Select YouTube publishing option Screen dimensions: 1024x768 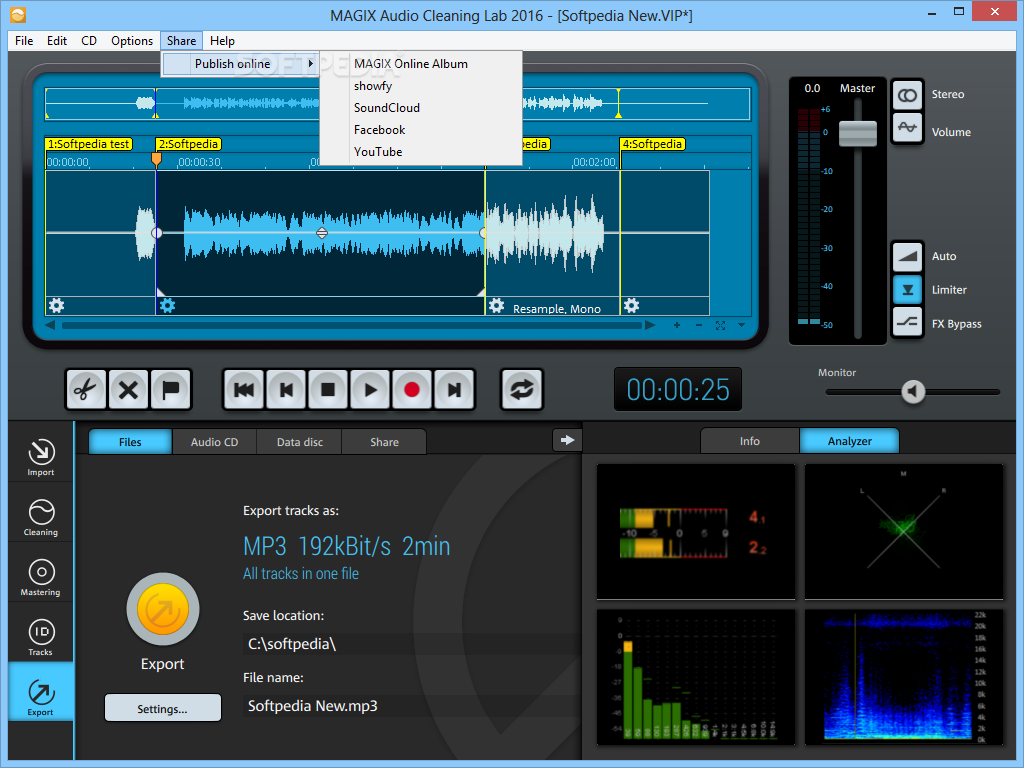pos(420,152)
